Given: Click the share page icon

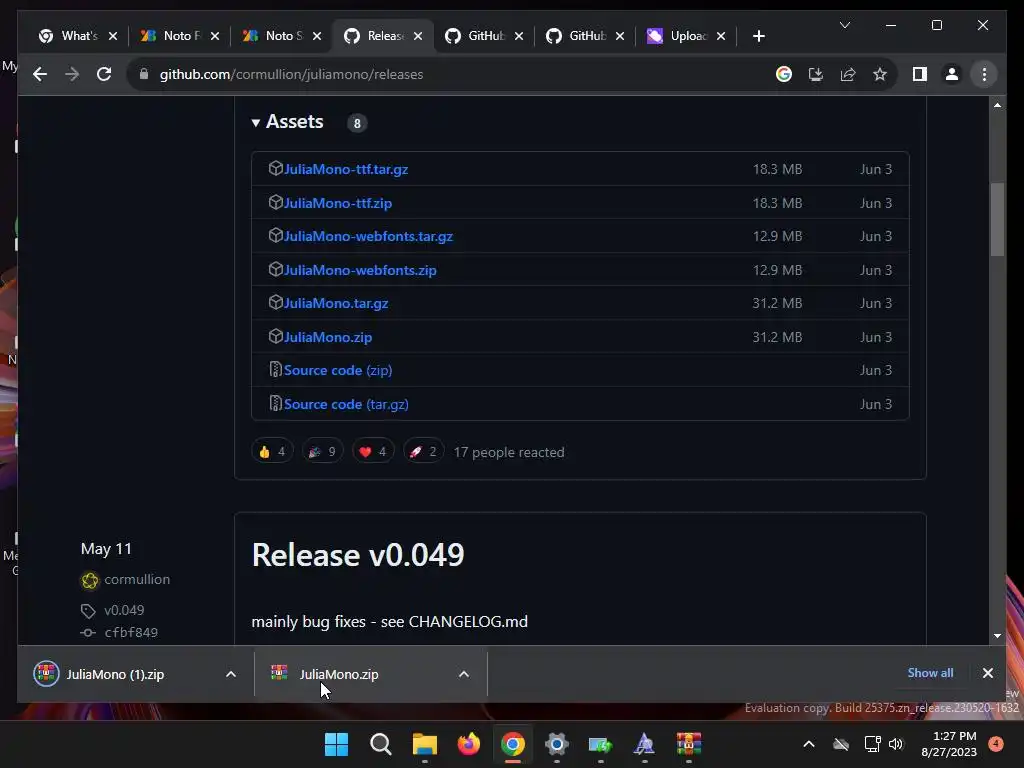Looking at the screenshot, I should pos(848,74).
